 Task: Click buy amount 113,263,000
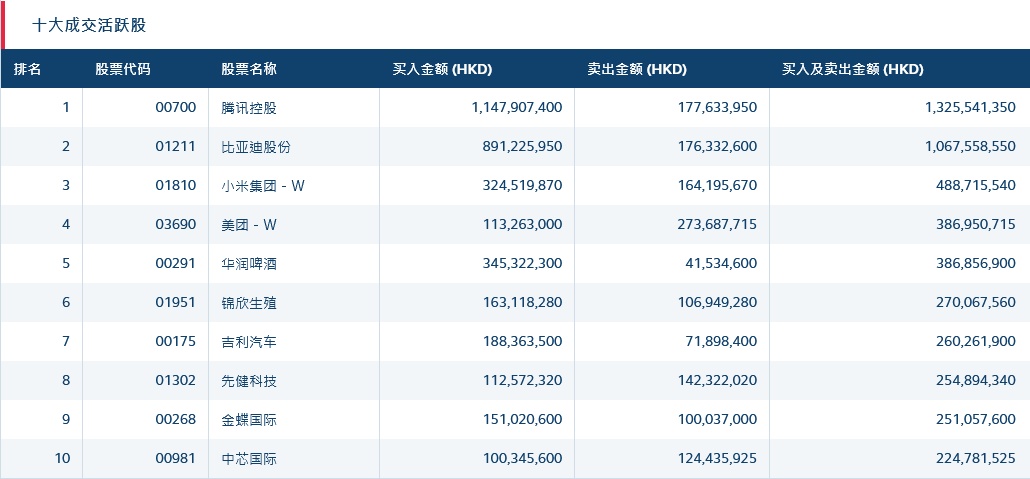(x=522, y=224)
